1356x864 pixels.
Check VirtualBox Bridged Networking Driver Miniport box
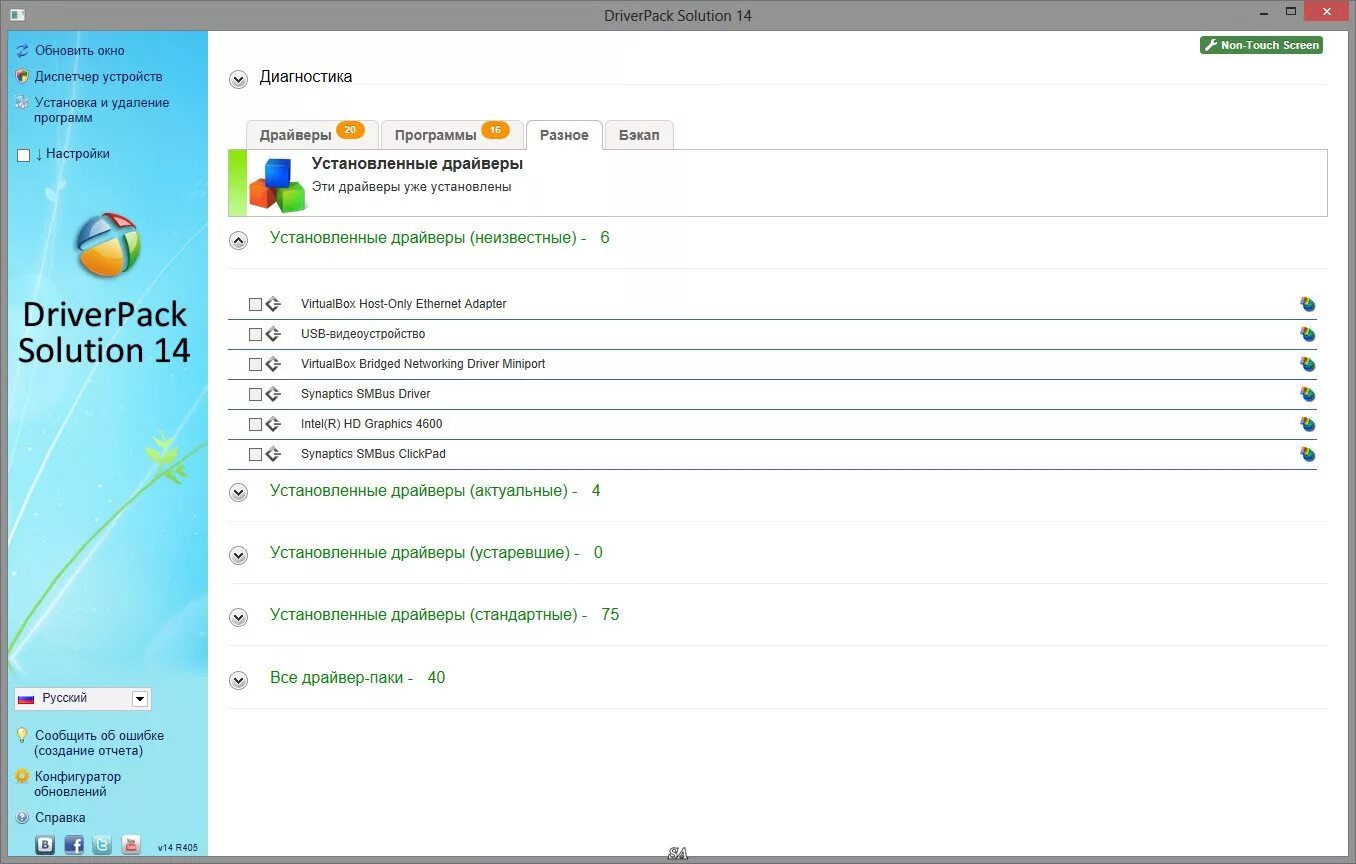pyautogui.click(x=255, y=364)
